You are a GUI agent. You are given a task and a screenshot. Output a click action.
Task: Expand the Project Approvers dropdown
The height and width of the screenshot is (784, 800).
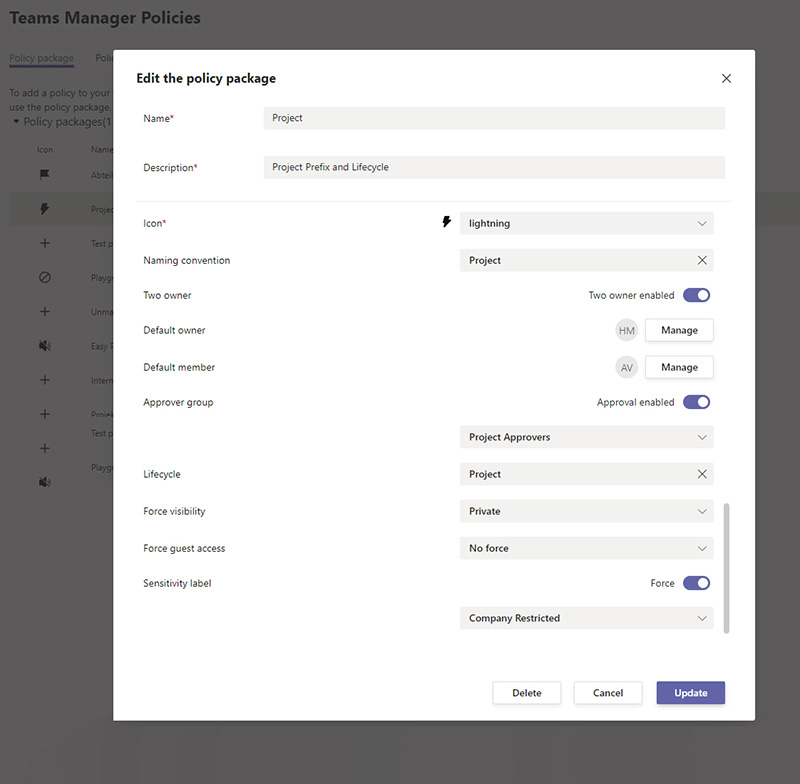586,438
